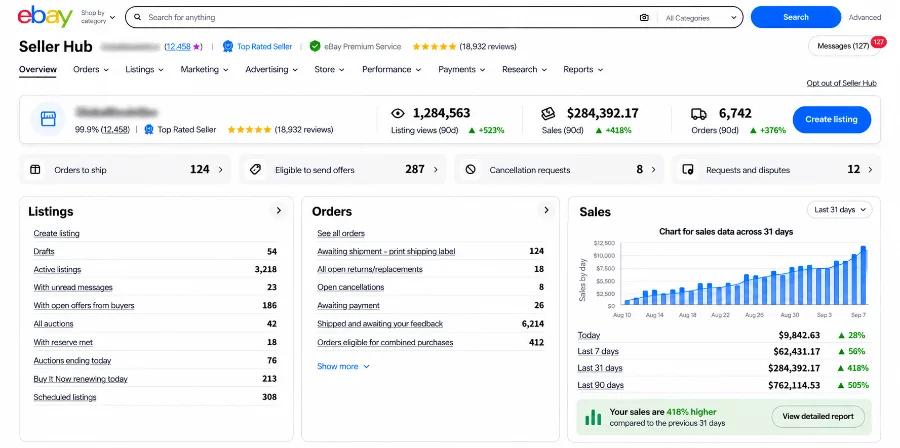Open the Listings panel arrow
The image size is (900, 448).
[x=278, y=211]
